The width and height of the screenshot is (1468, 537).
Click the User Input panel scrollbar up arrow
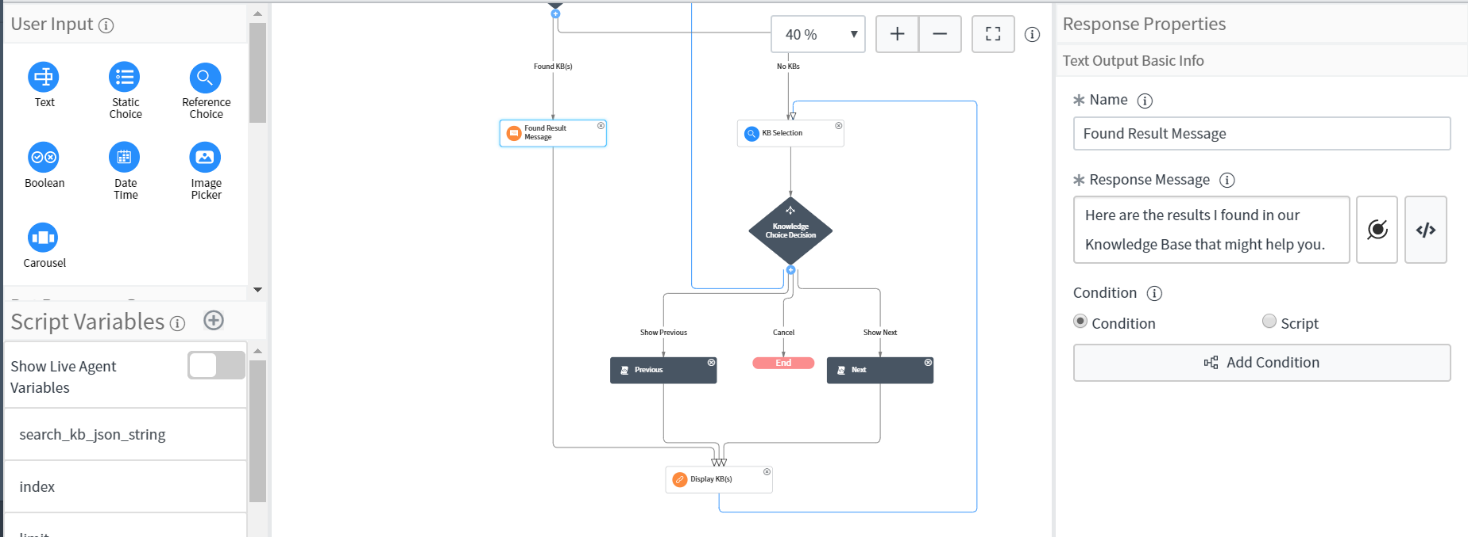pyautogui.click(x=257, y=13)
